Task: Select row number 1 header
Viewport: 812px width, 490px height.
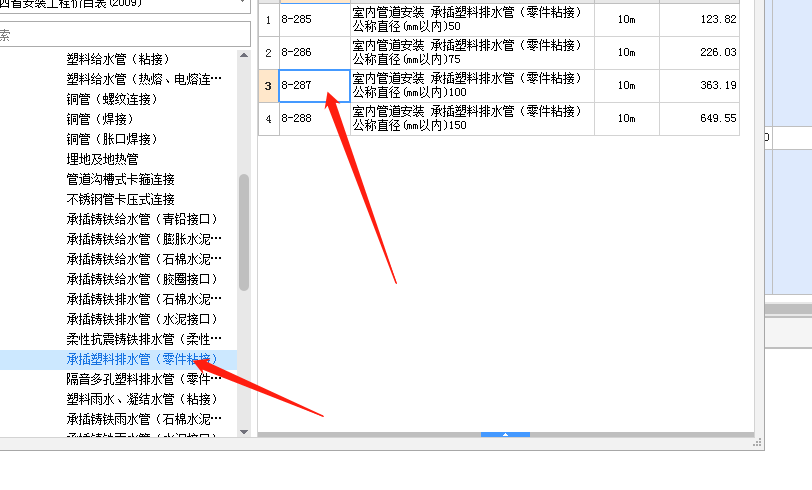Action: (268, 20)
